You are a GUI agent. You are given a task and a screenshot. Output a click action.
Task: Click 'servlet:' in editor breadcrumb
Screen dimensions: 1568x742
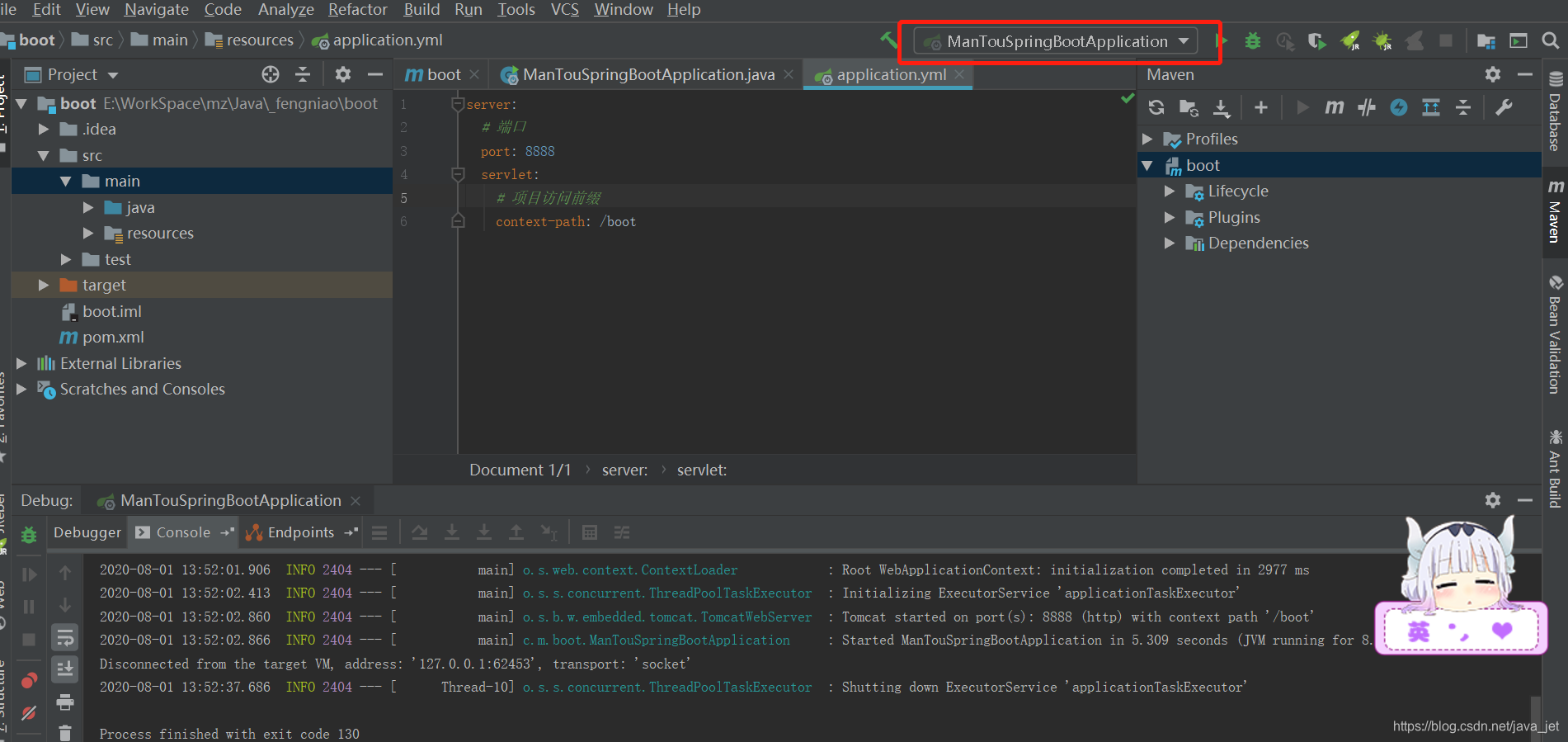(x=702, y=470)
